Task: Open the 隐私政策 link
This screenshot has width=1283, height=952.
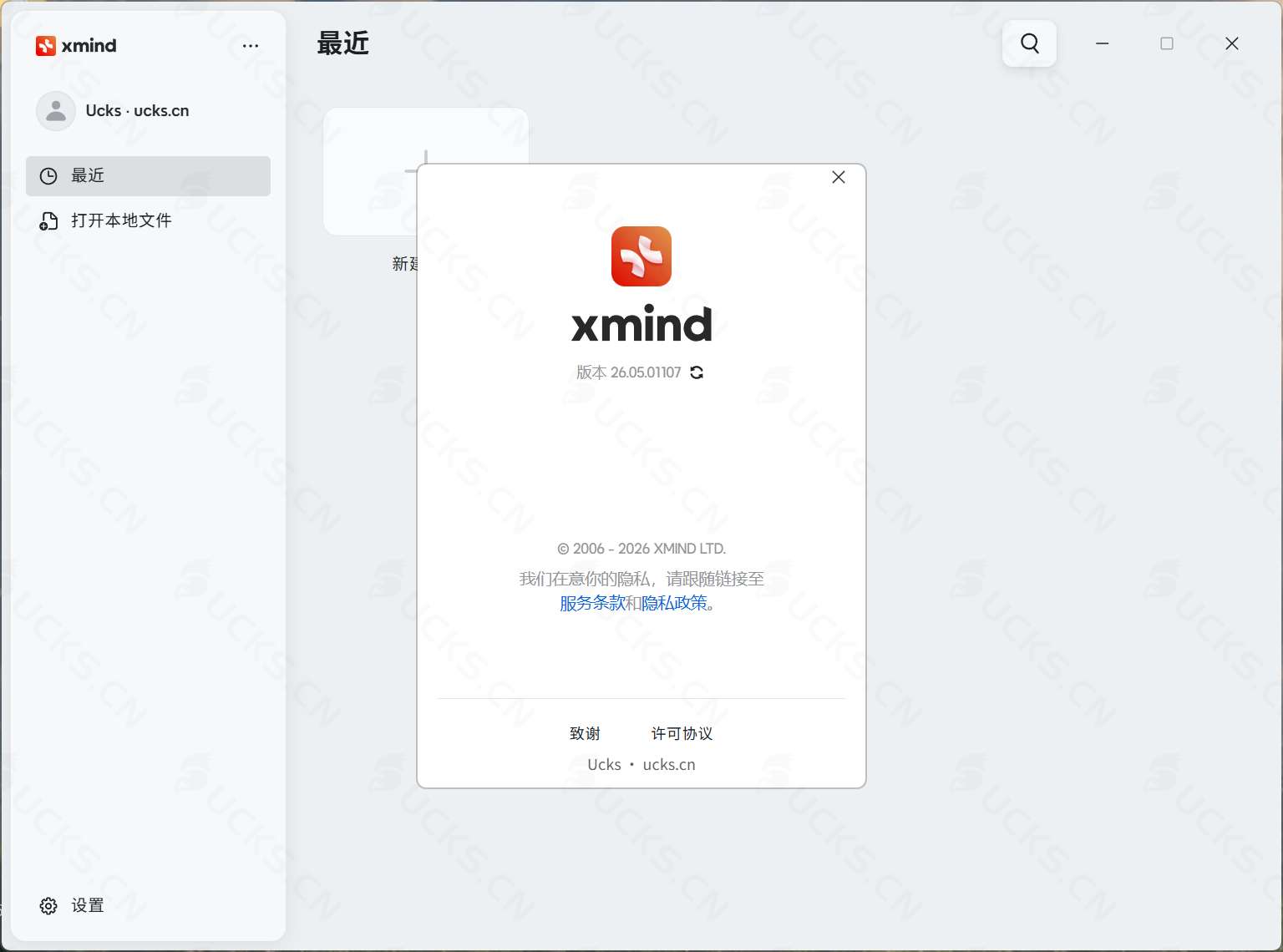Action: (674, 603)
